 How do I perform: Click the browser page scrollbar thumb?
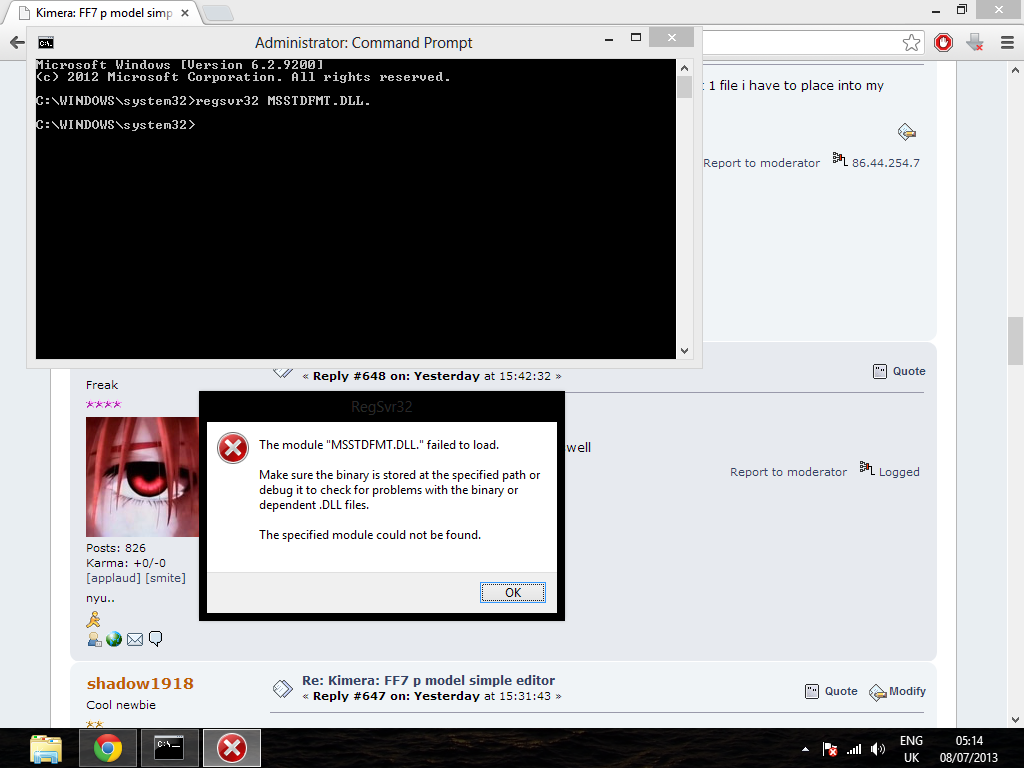1016,341
